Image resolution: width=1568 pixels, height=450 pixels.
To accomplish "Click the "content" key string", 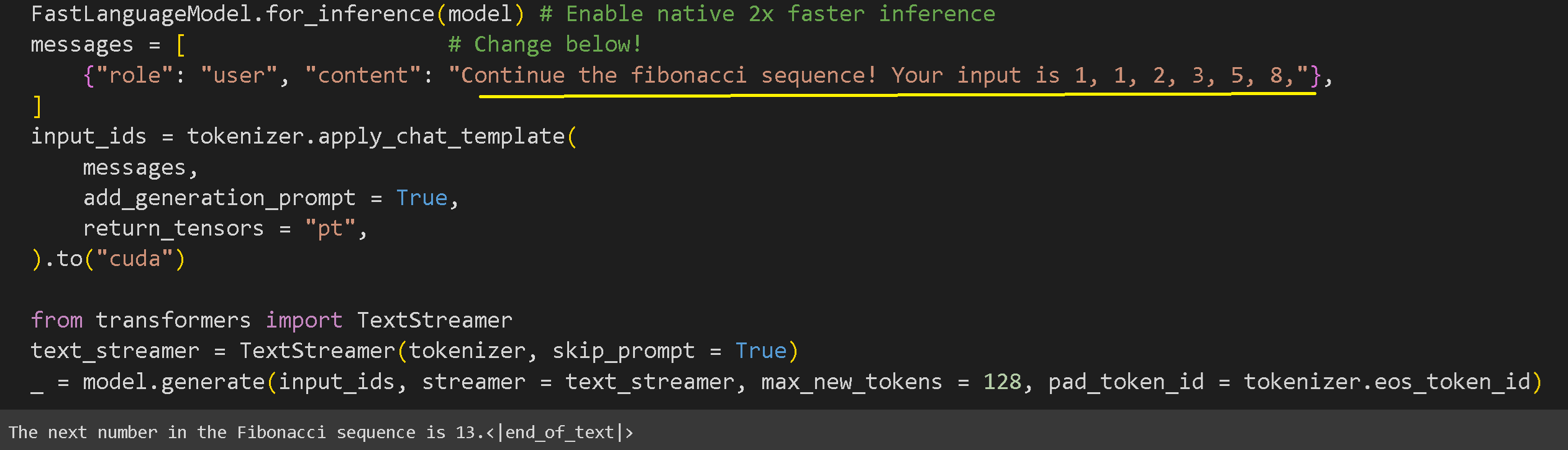I will [x=363, y=76].
